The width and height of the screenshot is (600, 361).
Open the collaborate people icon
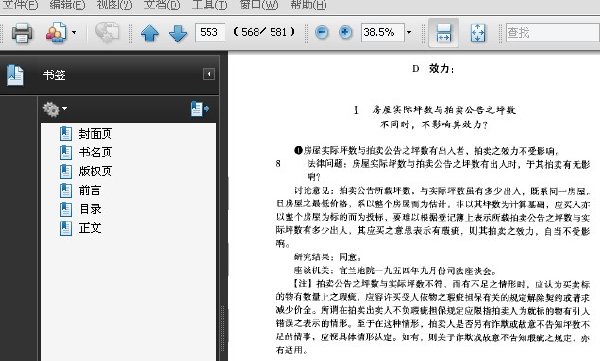point(56,33)
